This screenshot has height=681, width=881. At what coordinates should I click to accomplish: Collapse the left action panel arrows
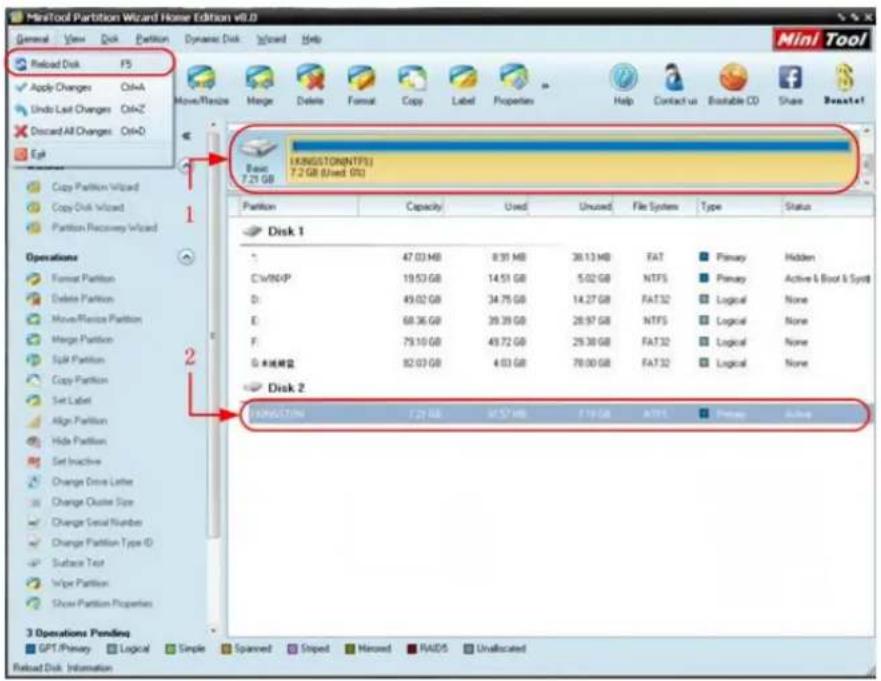187,136
